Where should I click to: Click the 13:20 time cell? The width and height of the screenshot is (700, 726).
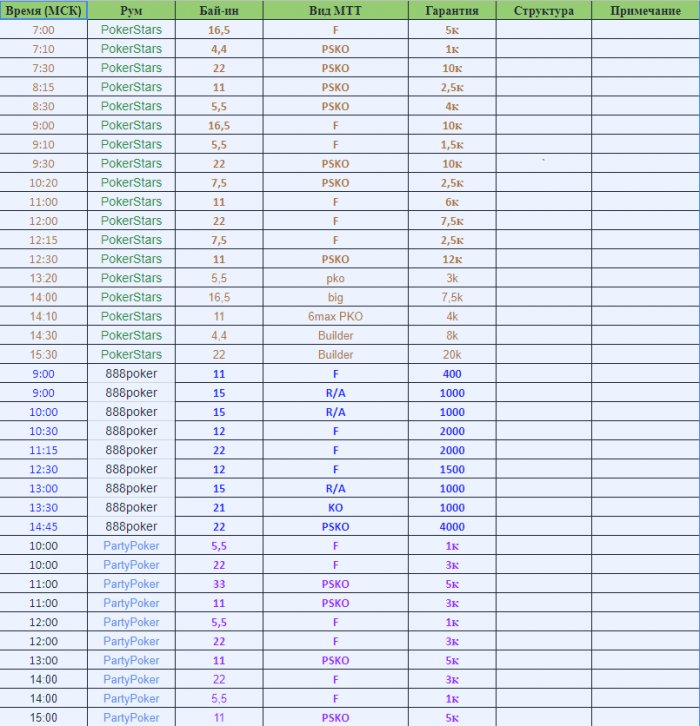click(x=44, y=278)
